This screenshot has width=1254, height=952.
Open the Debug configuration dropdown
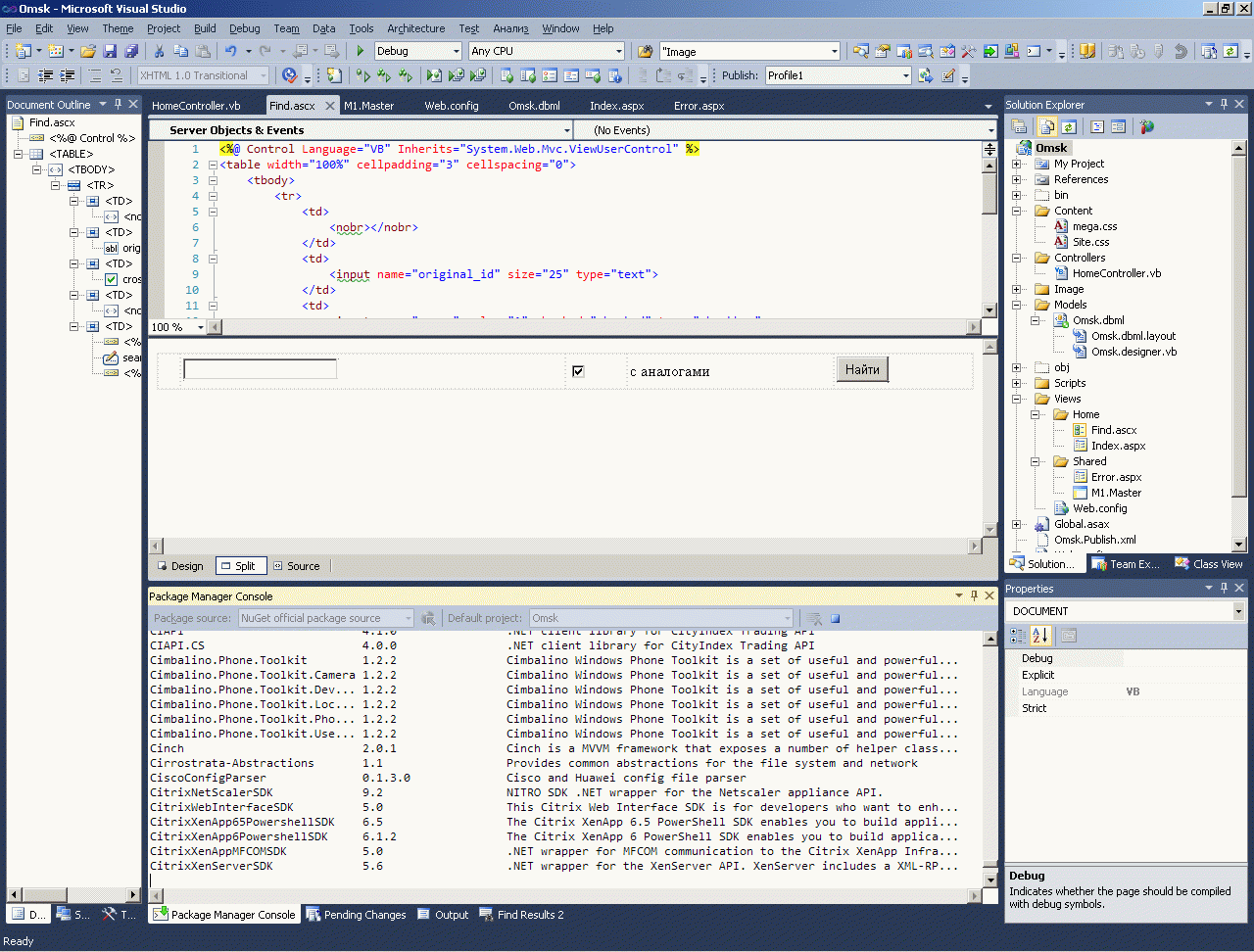(456, 51)
